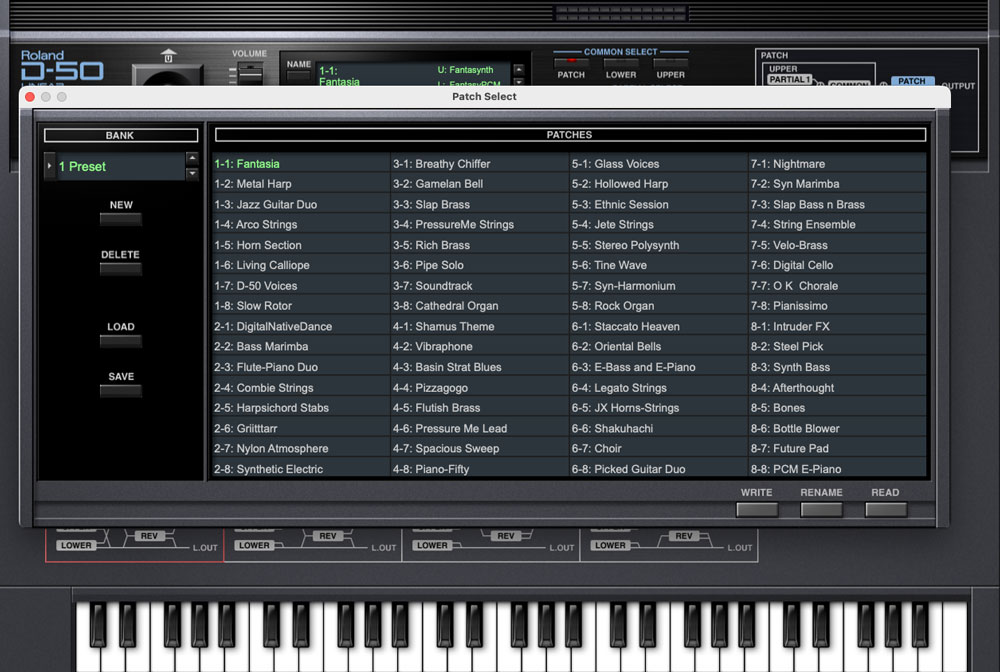Step bank selection down with the arrow
This screenshot has width=1000, height=672.
[x=192, y=173]
